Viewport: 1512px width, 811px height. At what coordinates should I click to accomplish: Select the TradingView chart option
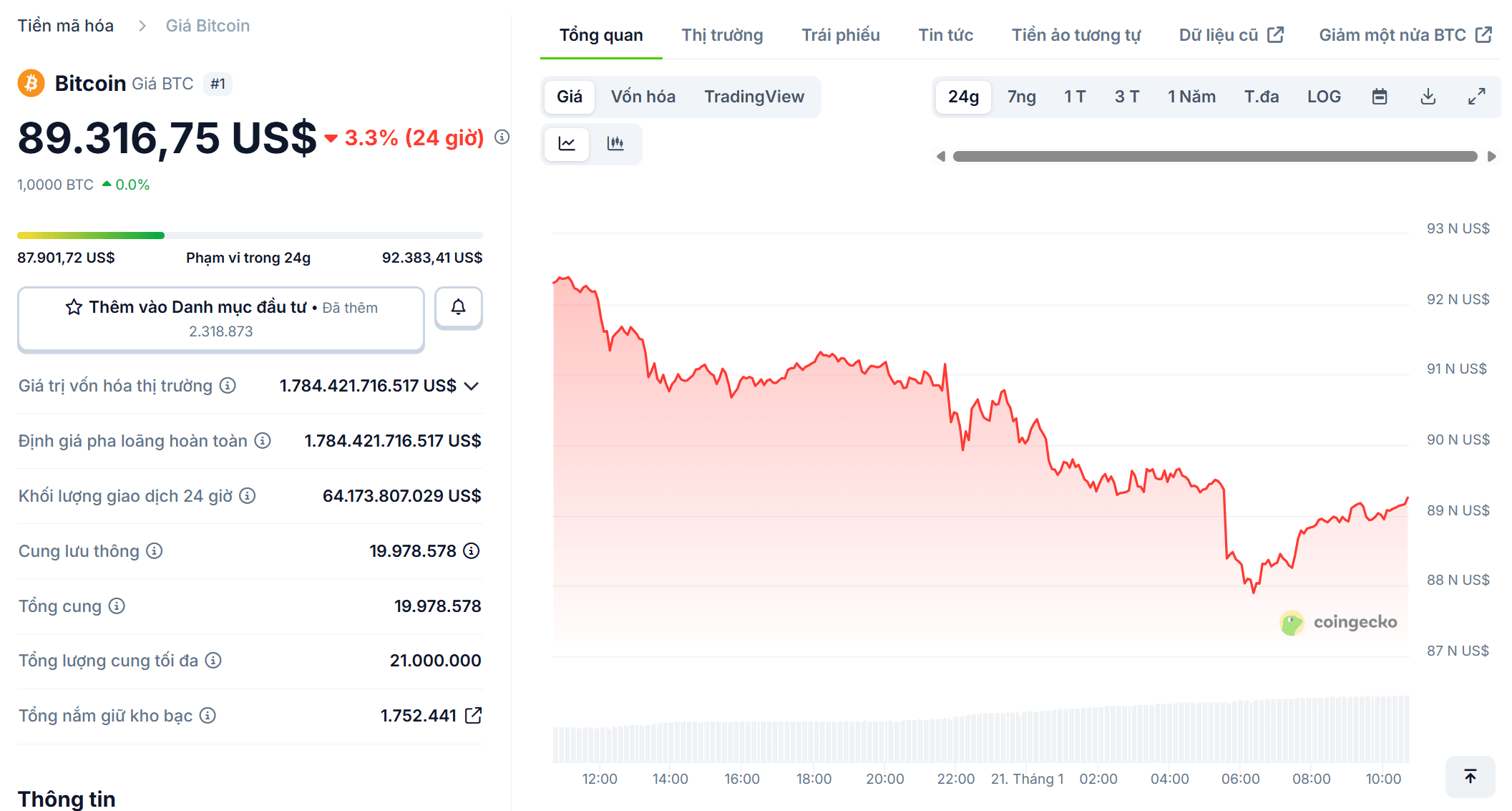click(754, 96)
